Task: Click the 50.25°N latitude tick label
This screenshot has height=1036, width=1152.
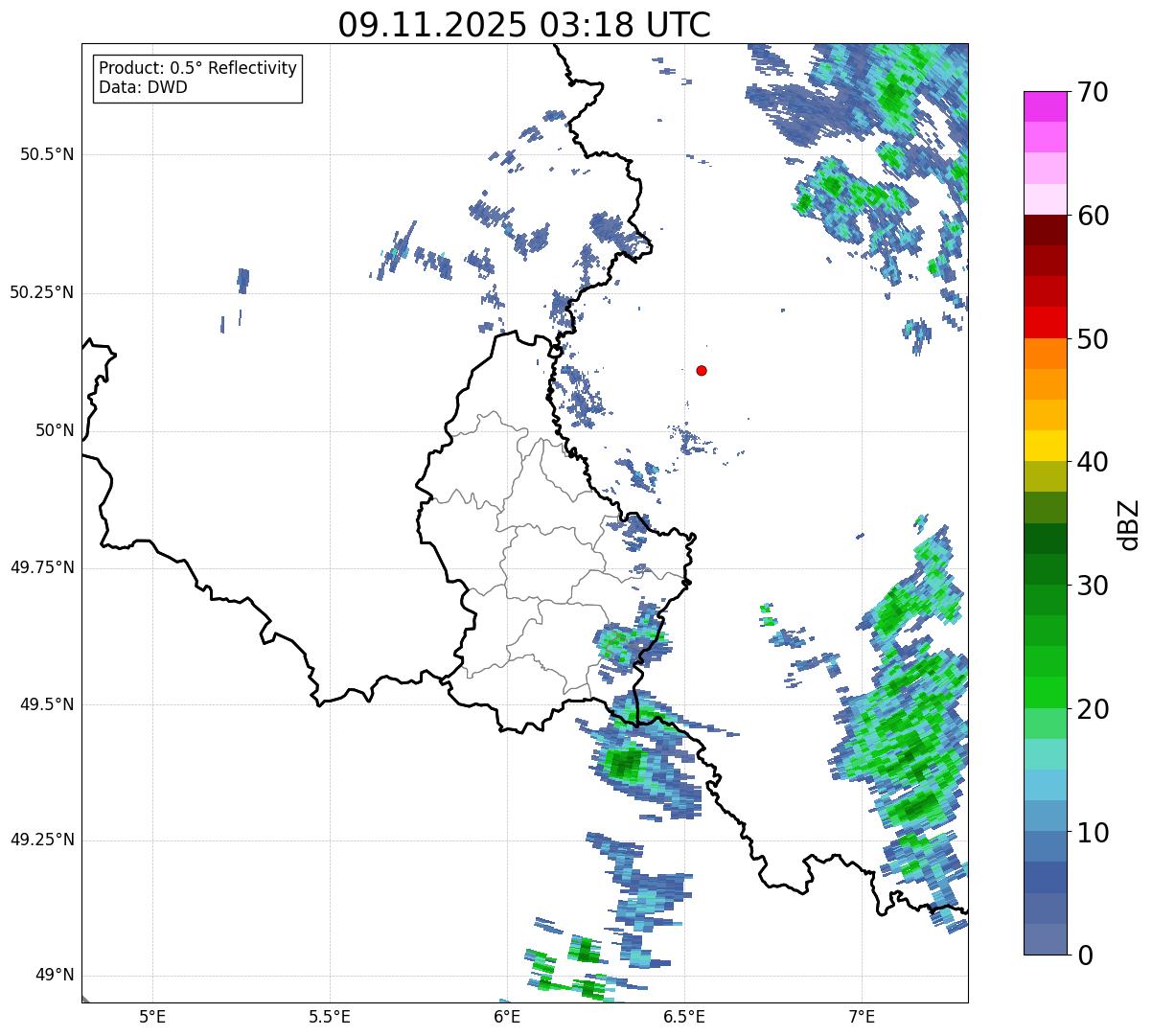Action: pyautogui.click(x=42, y=292)
